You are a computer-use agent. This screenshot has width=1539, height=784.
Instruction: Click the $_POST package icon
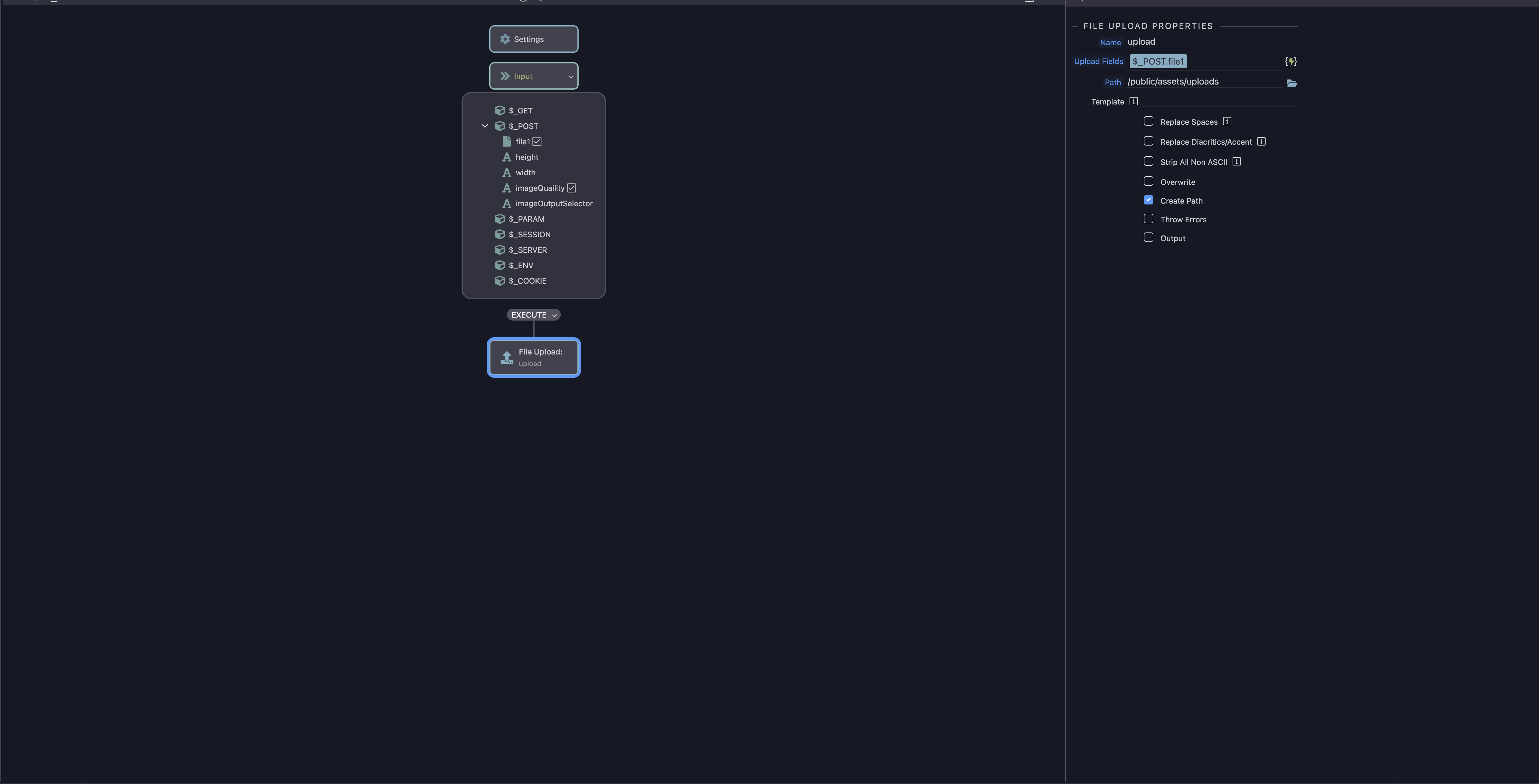pyautogui.click(x=499, y=126)
